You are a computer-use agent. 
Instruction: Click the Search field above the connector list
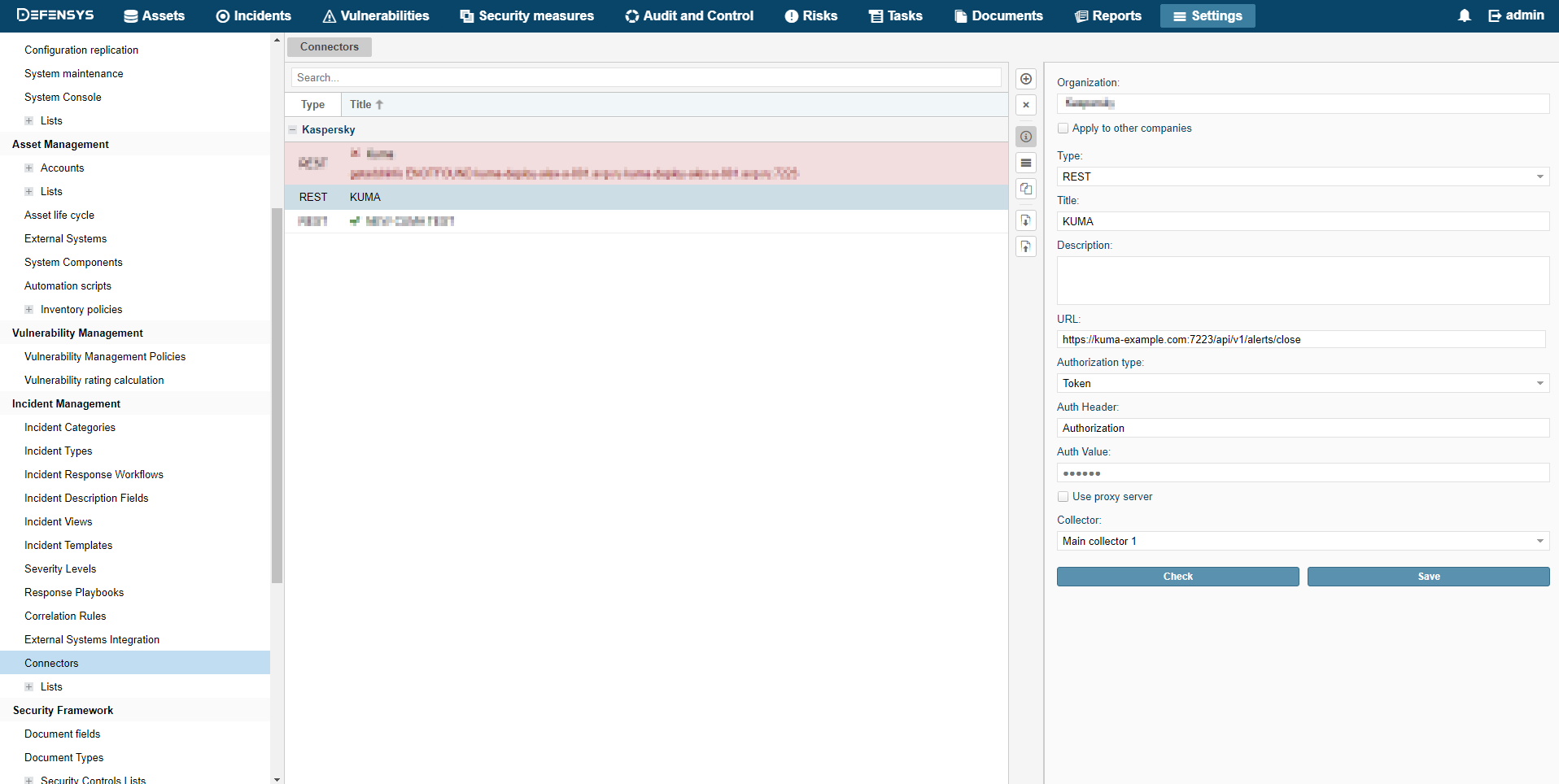click(x=645, y=77)
